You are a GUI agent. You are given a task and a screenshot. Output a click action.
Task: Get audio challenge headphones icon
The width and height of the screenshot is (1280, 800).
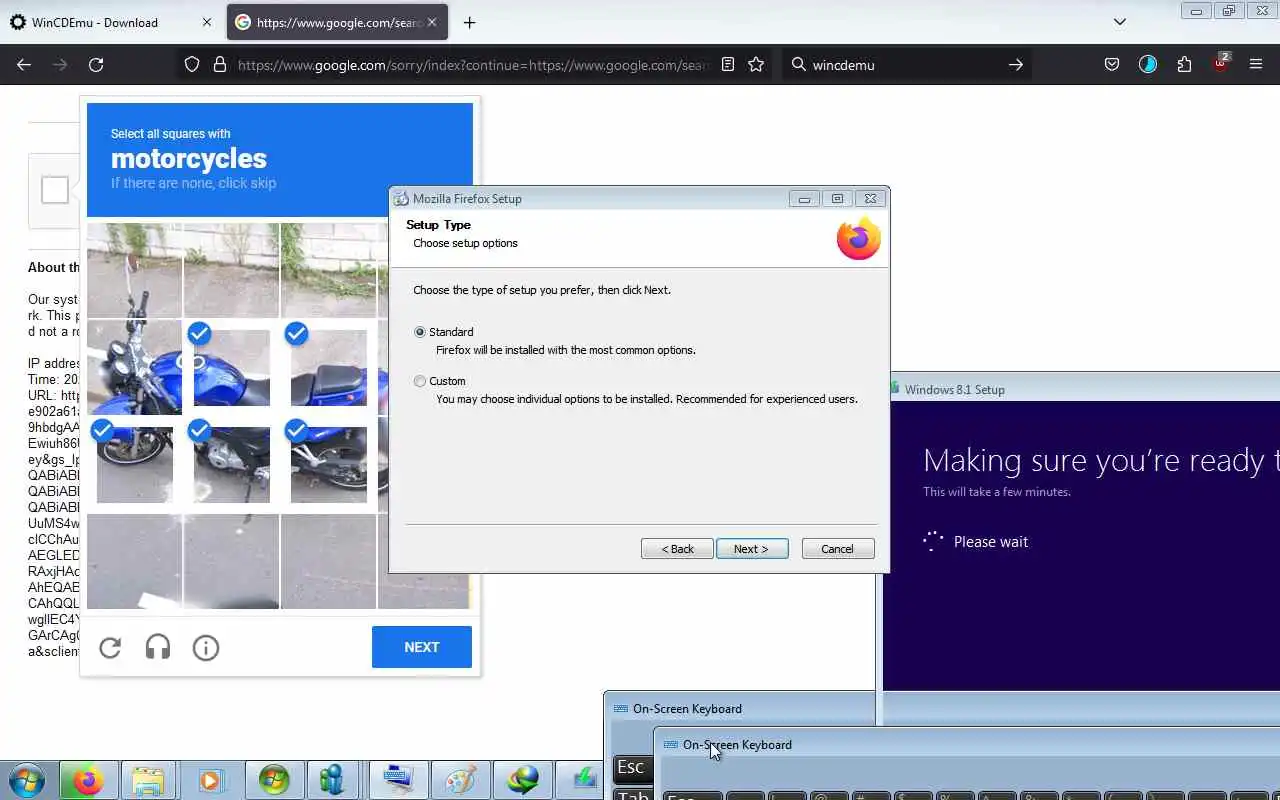point(158,648)
